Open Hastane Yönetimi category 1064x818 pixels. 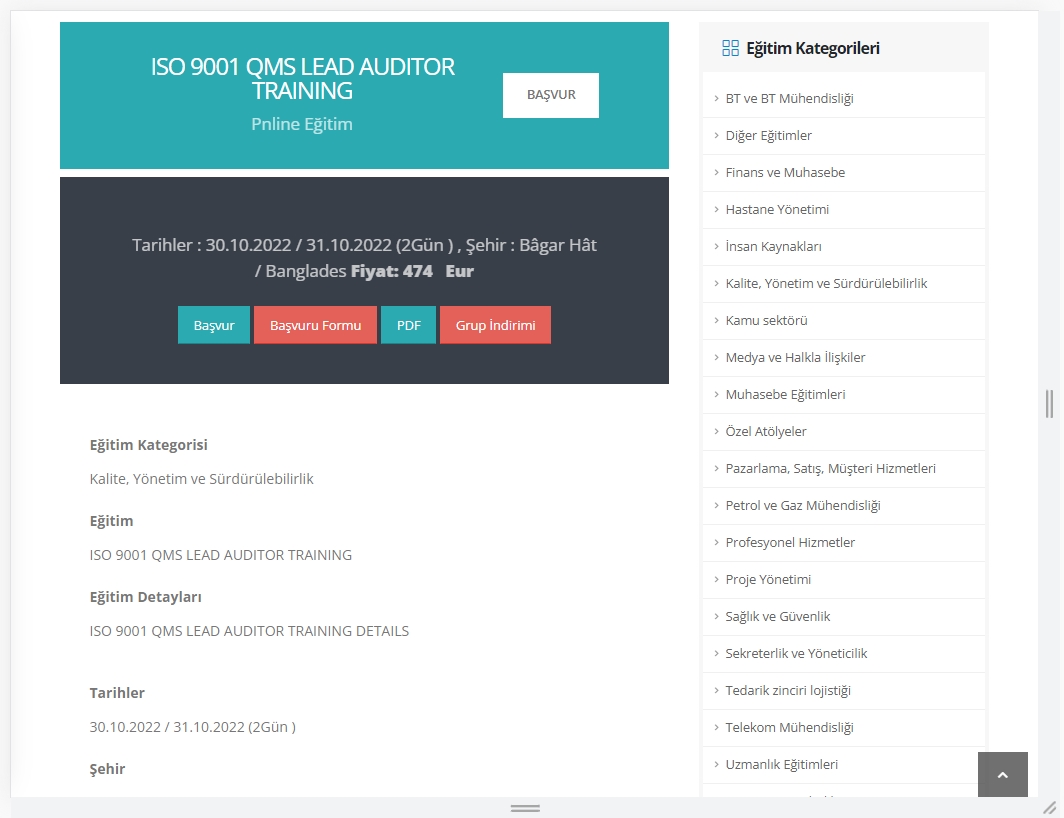coord(777,210)
